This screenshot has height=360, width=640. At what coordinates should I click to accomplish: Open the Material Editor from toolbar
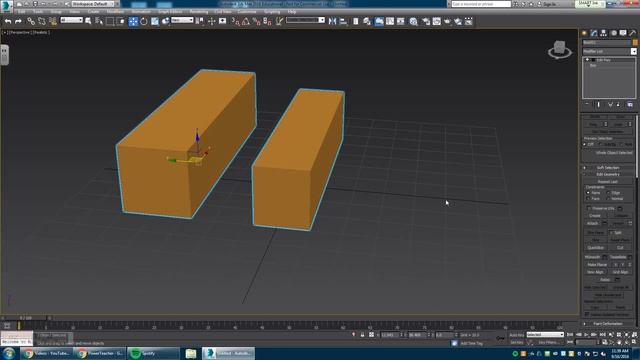[413, 21]
